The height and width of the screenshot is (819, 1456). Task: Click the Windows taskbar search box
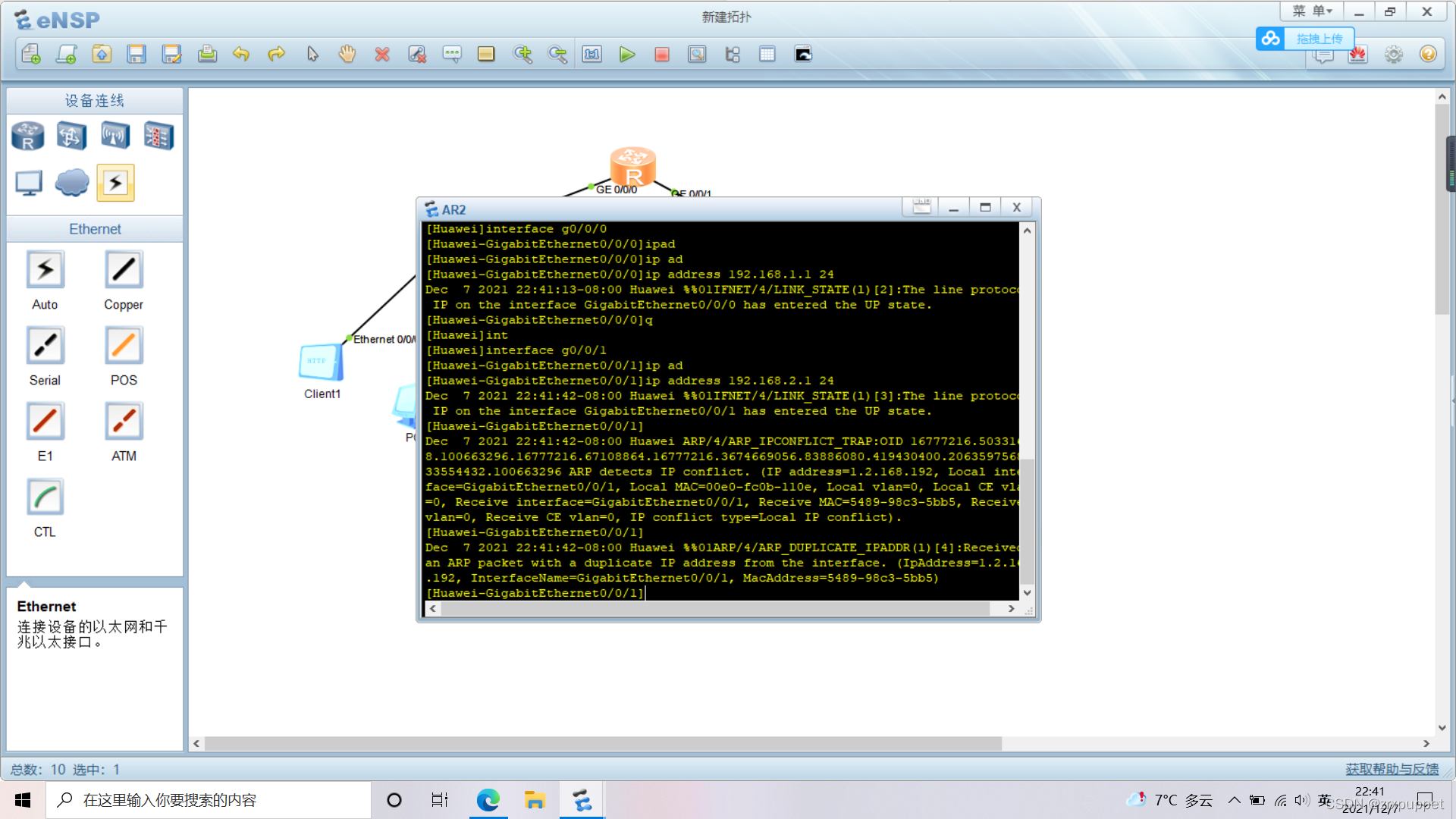[x=209, y=800]
